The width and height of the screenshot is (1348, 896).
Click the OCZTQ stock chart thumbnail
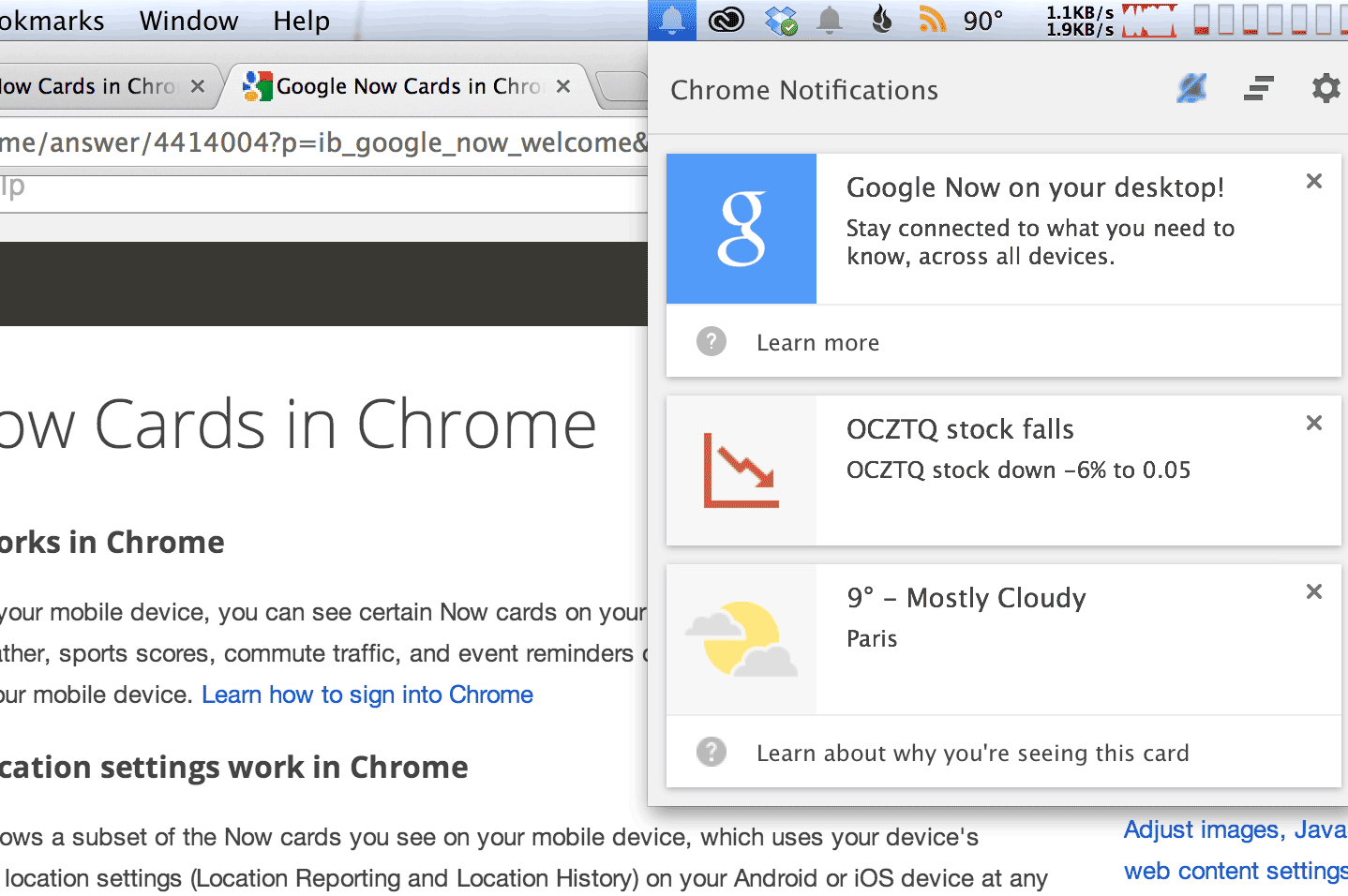click(741, 470)
